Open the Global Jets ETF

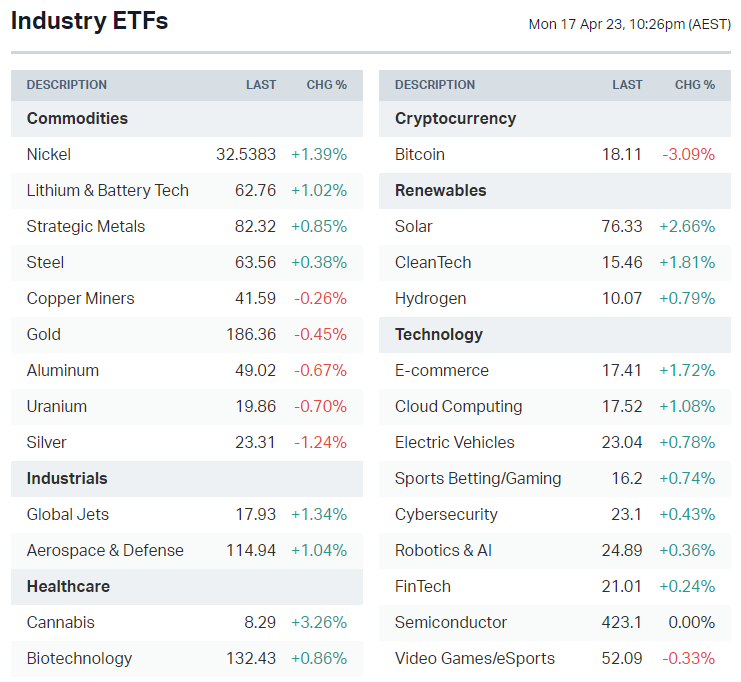coord(68,514)
